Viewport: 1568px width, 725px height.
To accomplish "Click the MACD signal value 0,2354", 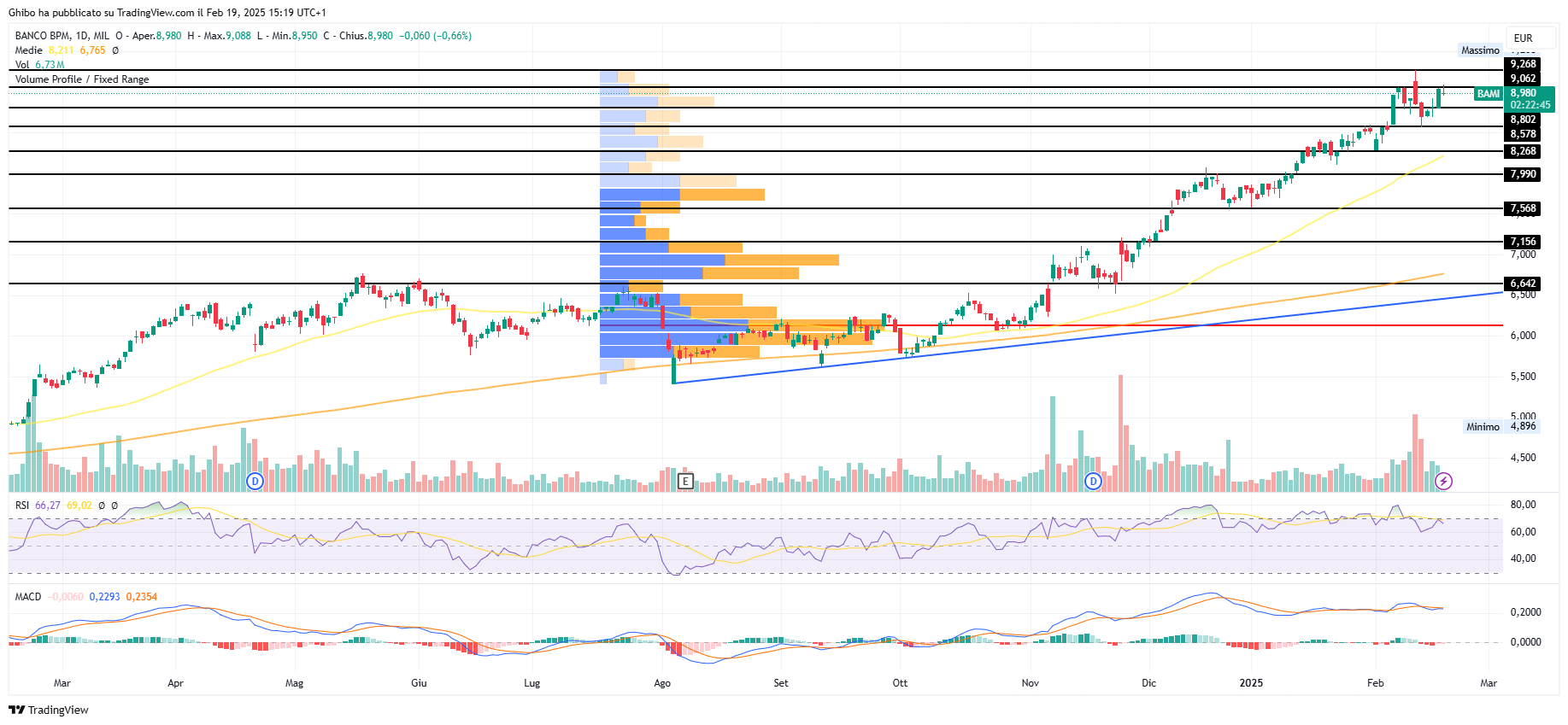I will pyautogui.click(x=141, y=597).
